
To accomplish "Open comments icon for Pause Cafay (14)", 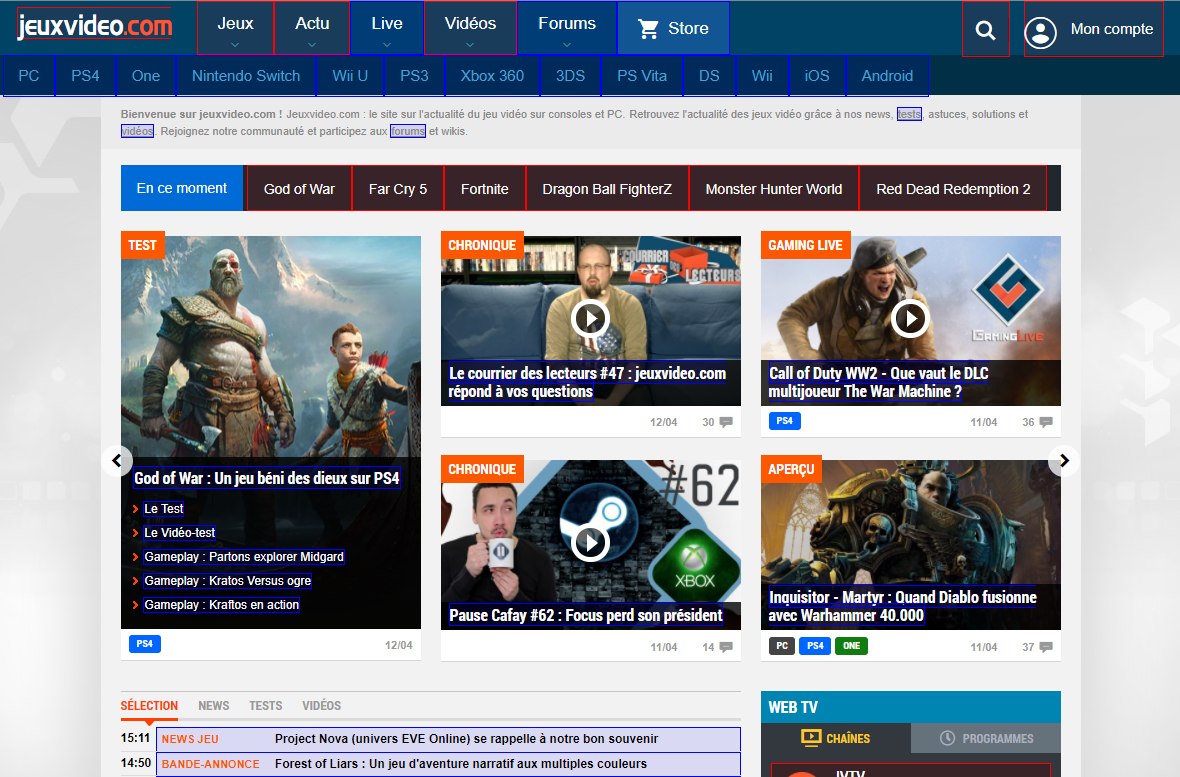I will point(725,647).
